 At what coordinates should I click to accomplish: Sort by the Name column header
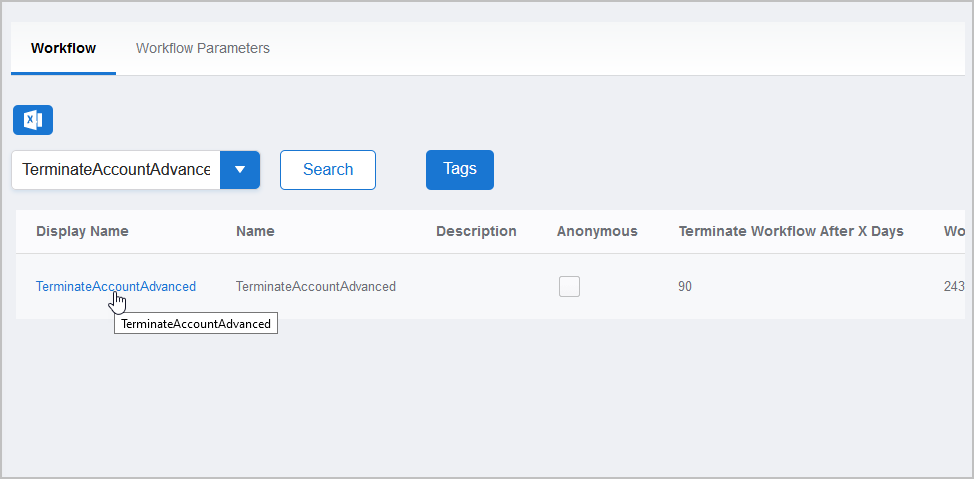pos(255,231)
